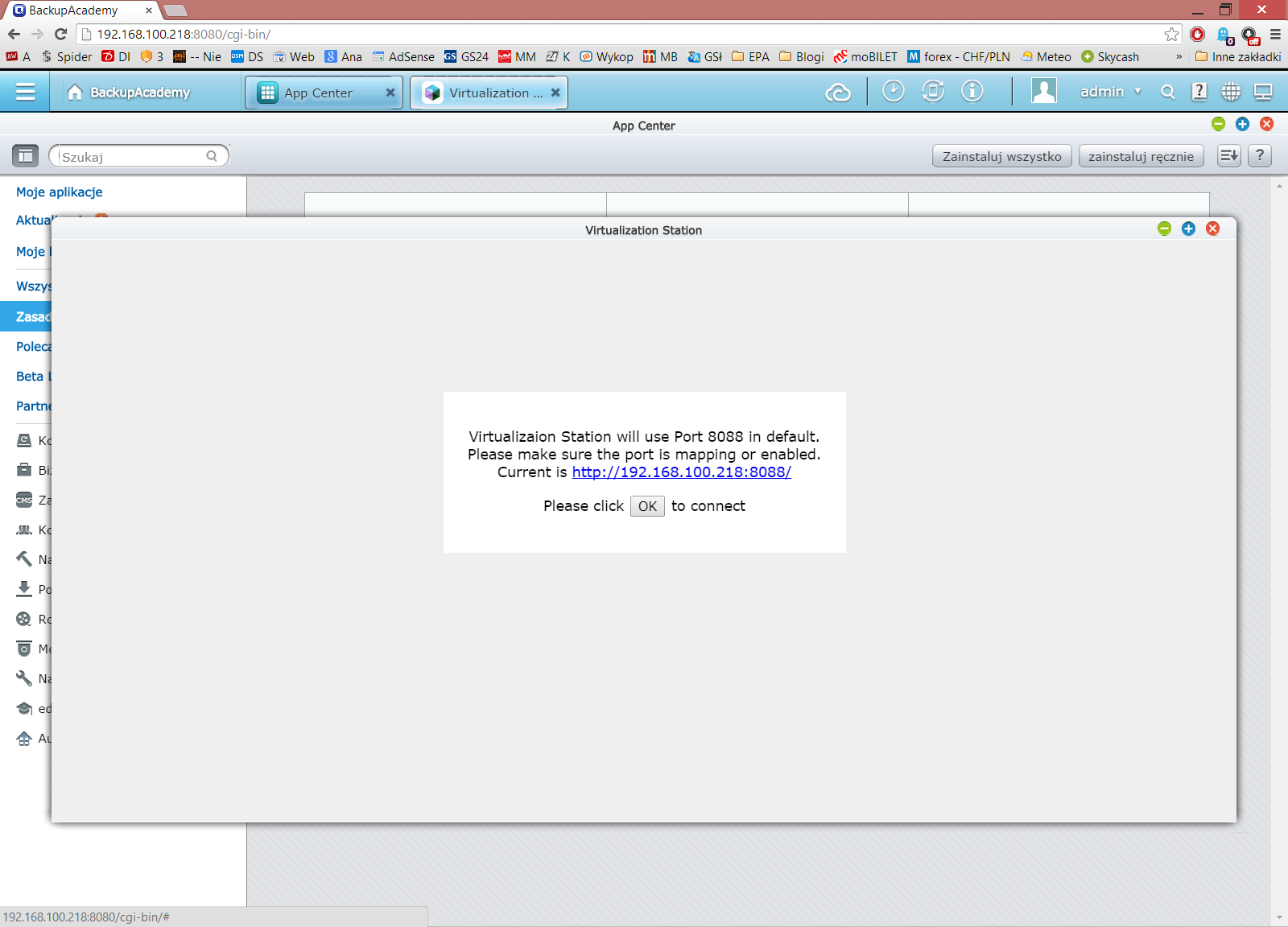This screenshot has width=1288, height=927.
Task: Click the adblock red extension icon
Action: click(x=1197, y=34)
